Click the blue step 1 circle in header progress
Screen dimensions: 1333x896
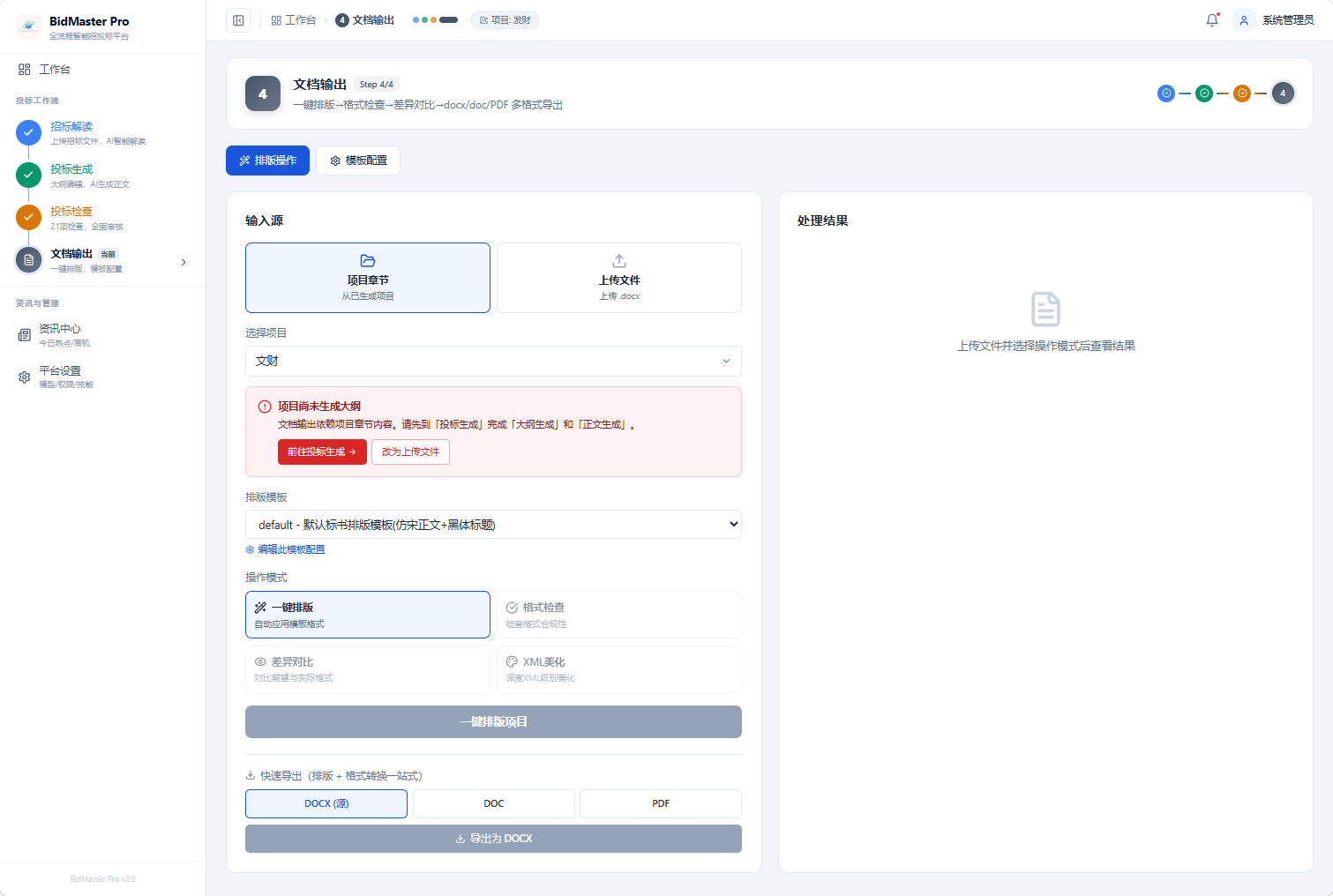click(1166, 93)
